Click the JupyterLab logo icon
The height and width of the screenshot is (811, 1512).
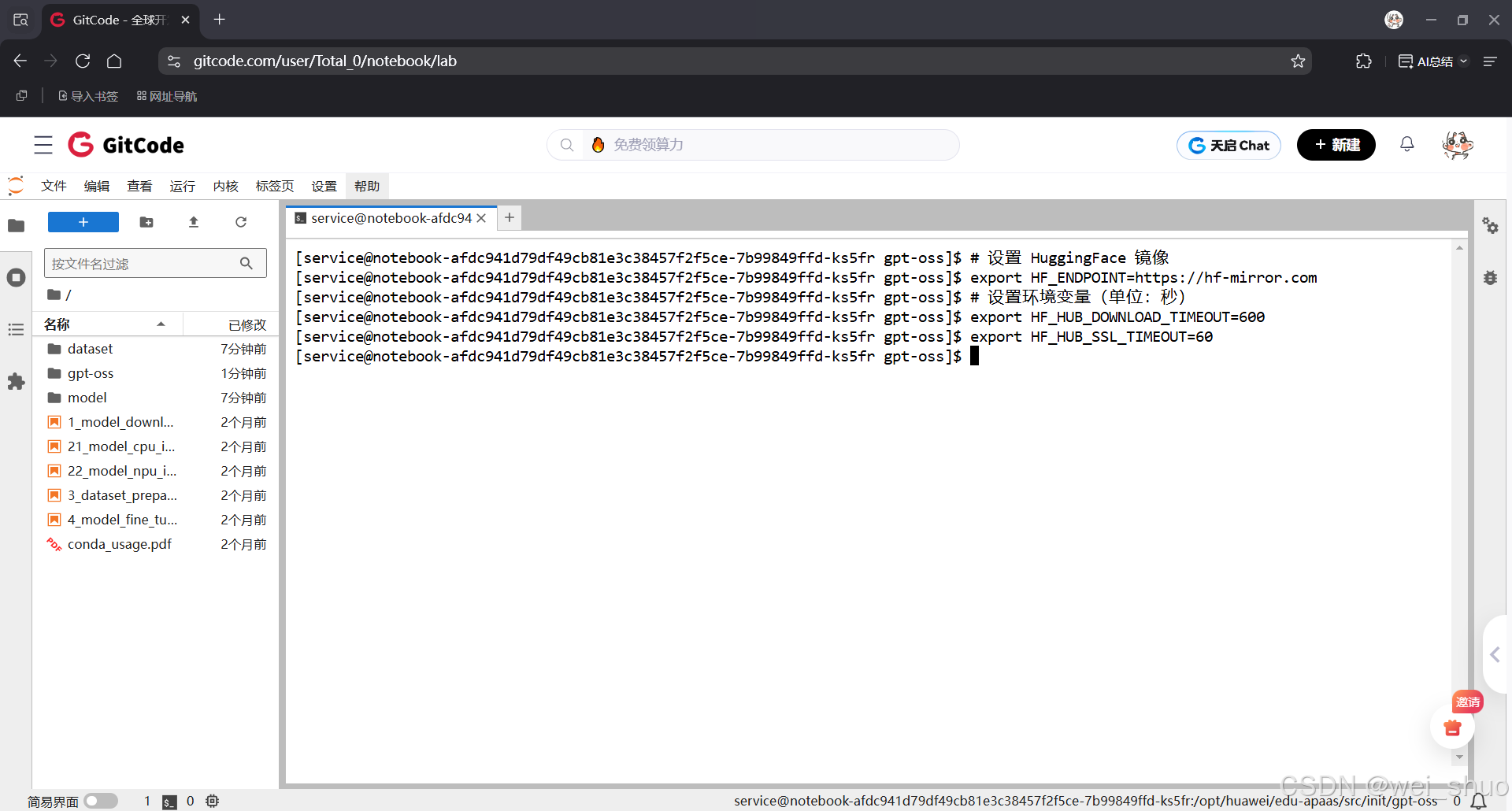coord(16,186)
